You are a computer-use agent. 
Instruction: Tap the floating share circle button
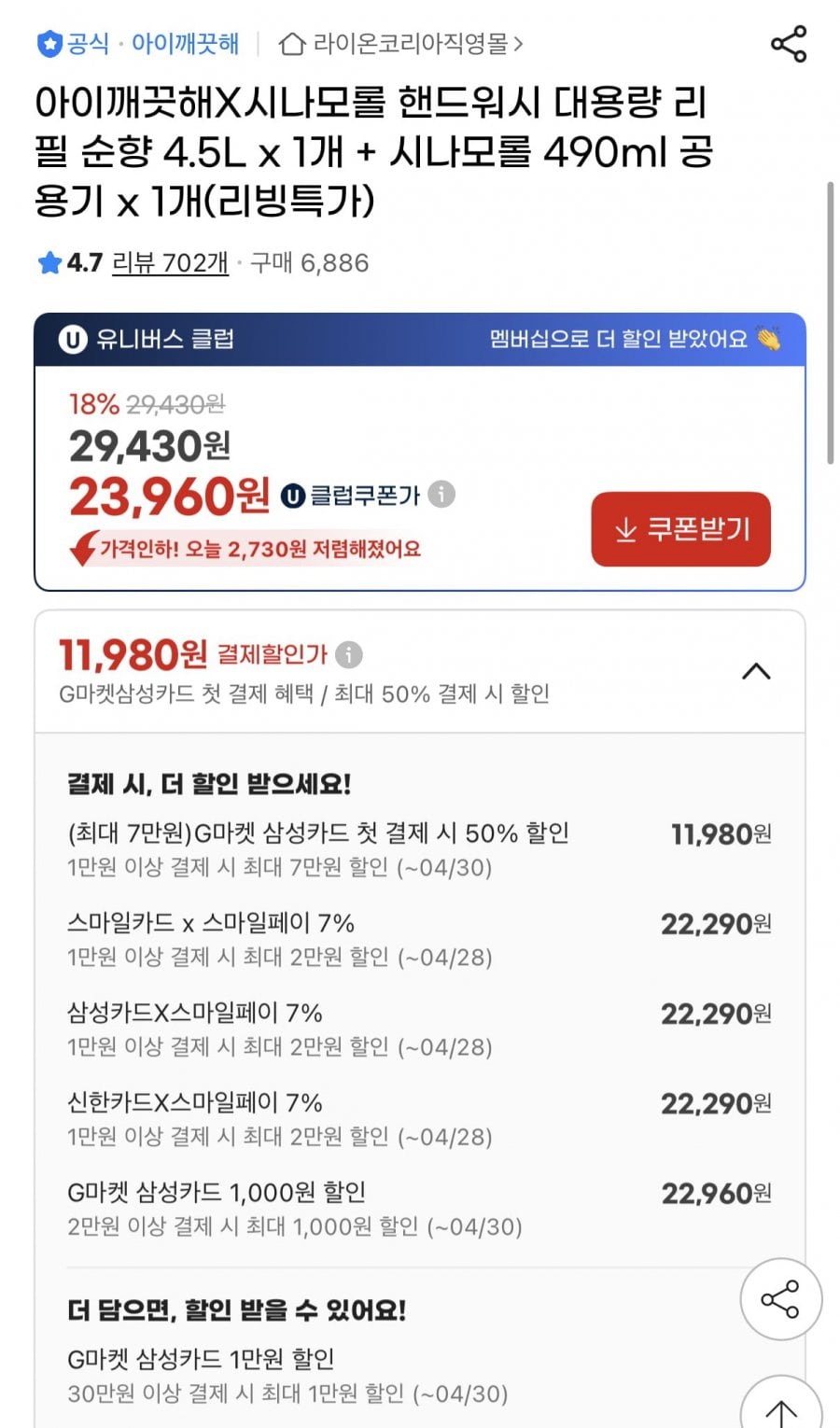pyautogui.click(x=780, y=1298)
